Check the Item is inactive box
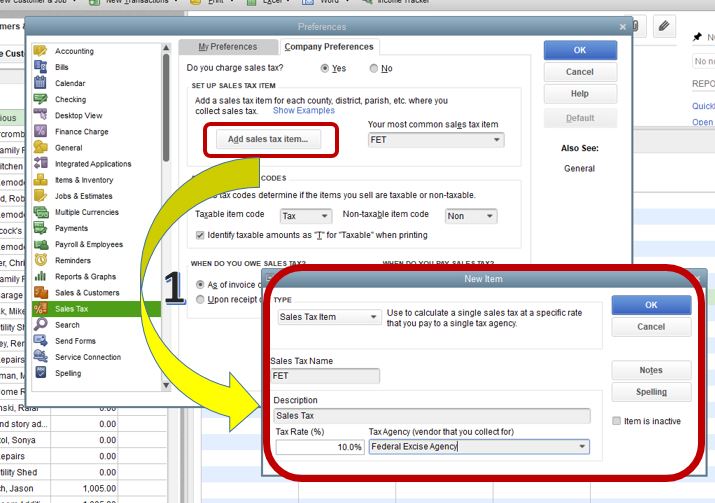The image size is (715, 503). [616, 420]
